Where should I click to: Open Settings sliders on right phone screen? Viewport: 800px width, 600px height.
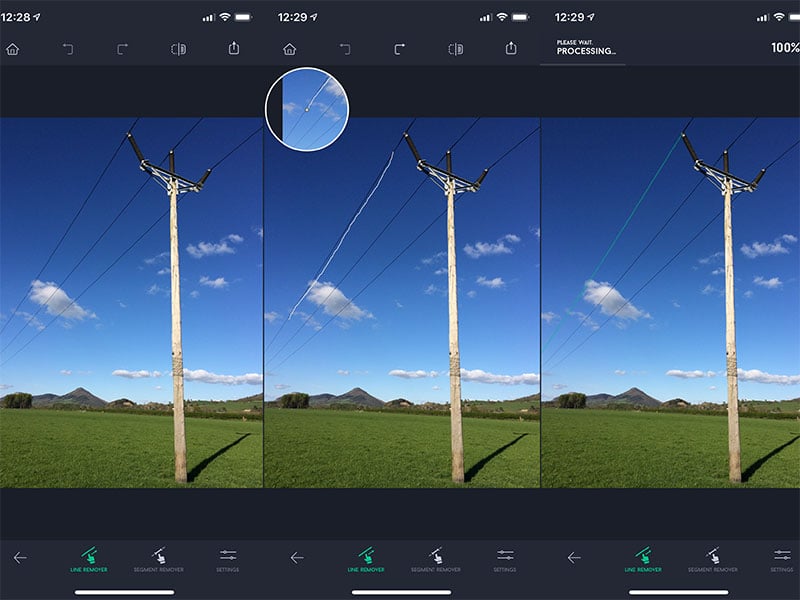click(782, 560)
